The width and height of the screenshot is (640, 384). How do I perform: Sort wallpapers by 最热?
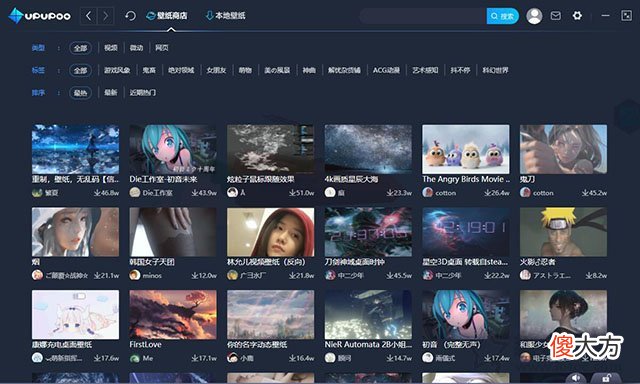pos(80,93)
